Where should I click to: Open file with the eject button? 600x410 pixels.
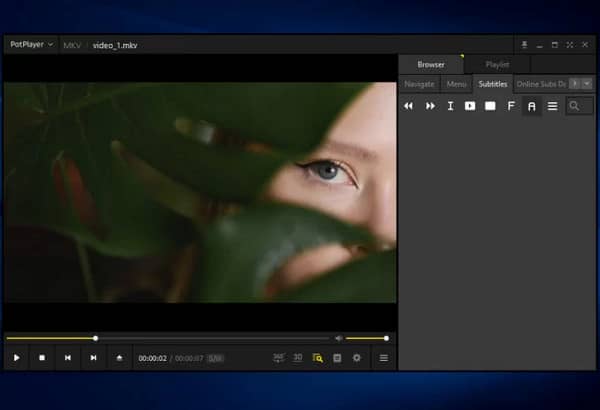119,358
